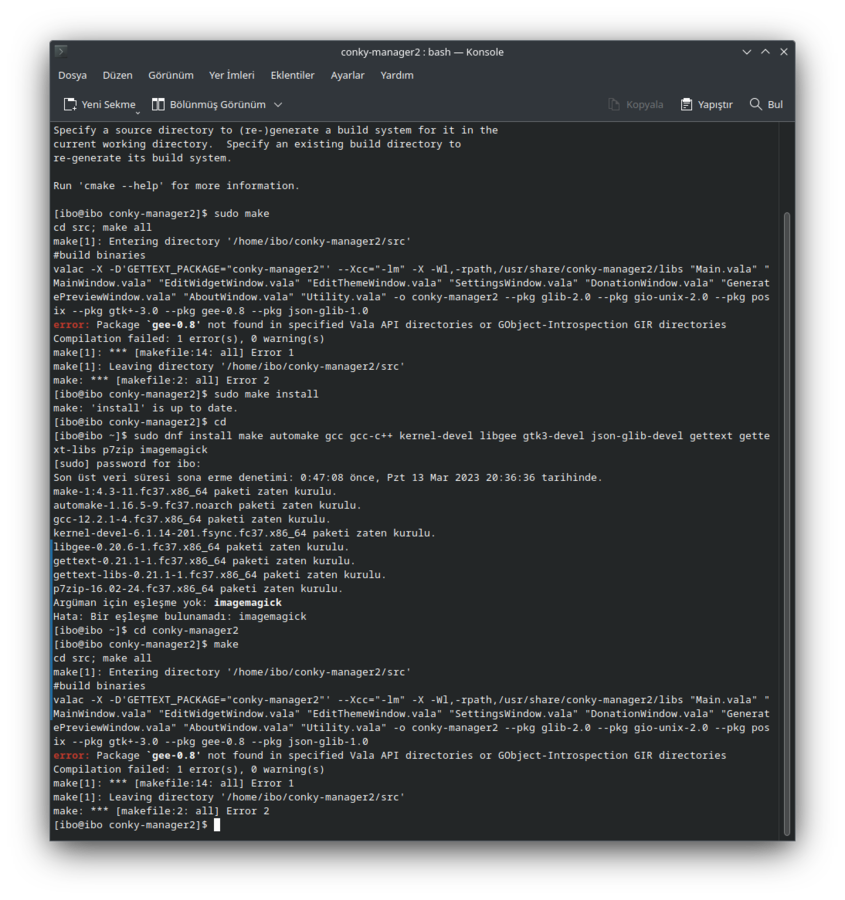The height and width of the screenshot is (900, 845).
Task: Open the Düzen menu
Action: pyautogui.click(x=118, y=75)
